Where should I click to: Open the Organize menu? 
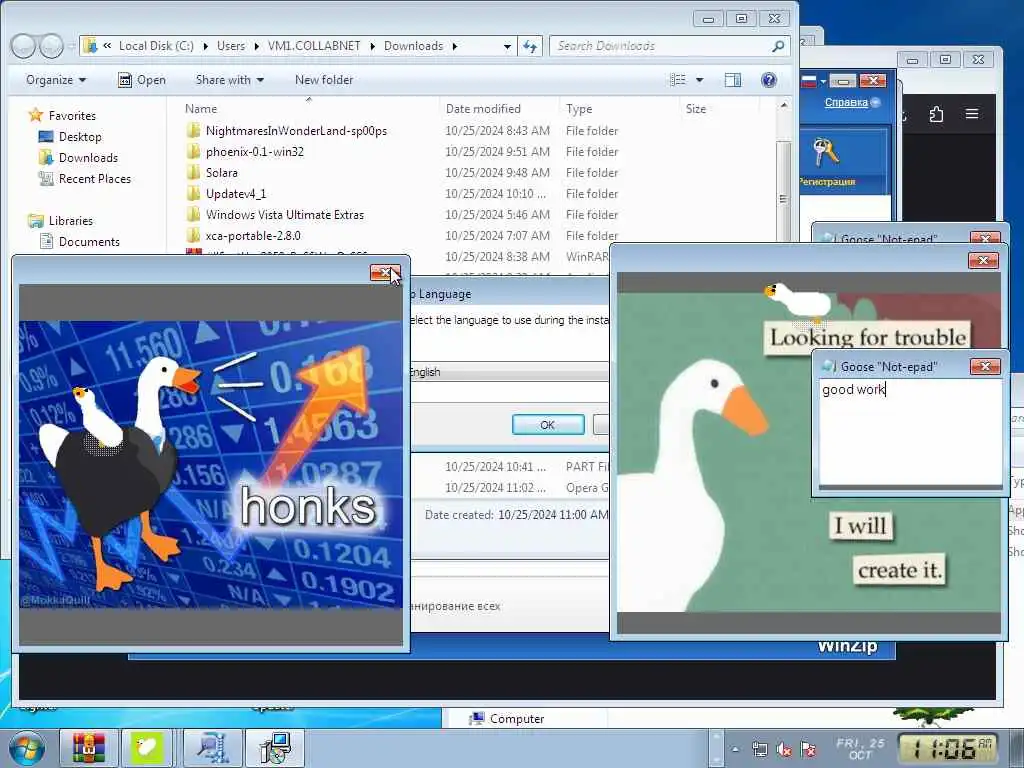click(56, 80)
